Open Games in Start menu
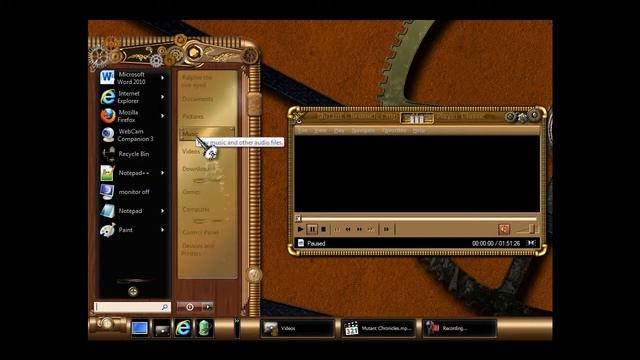640x360 pixels. pyautogui.click(x=191, y=192)
